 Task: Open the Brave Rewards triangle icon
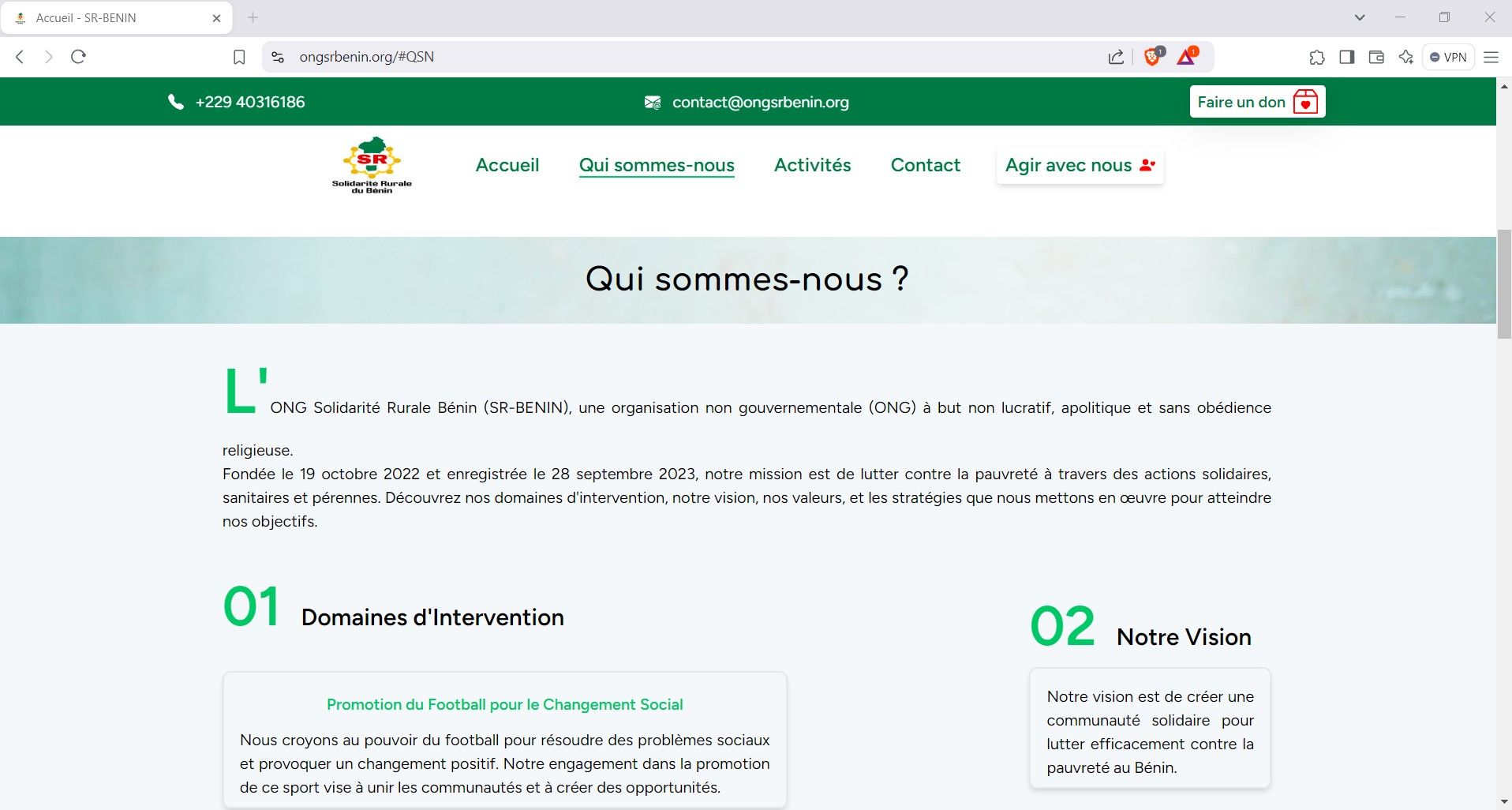click(1187, 57)
